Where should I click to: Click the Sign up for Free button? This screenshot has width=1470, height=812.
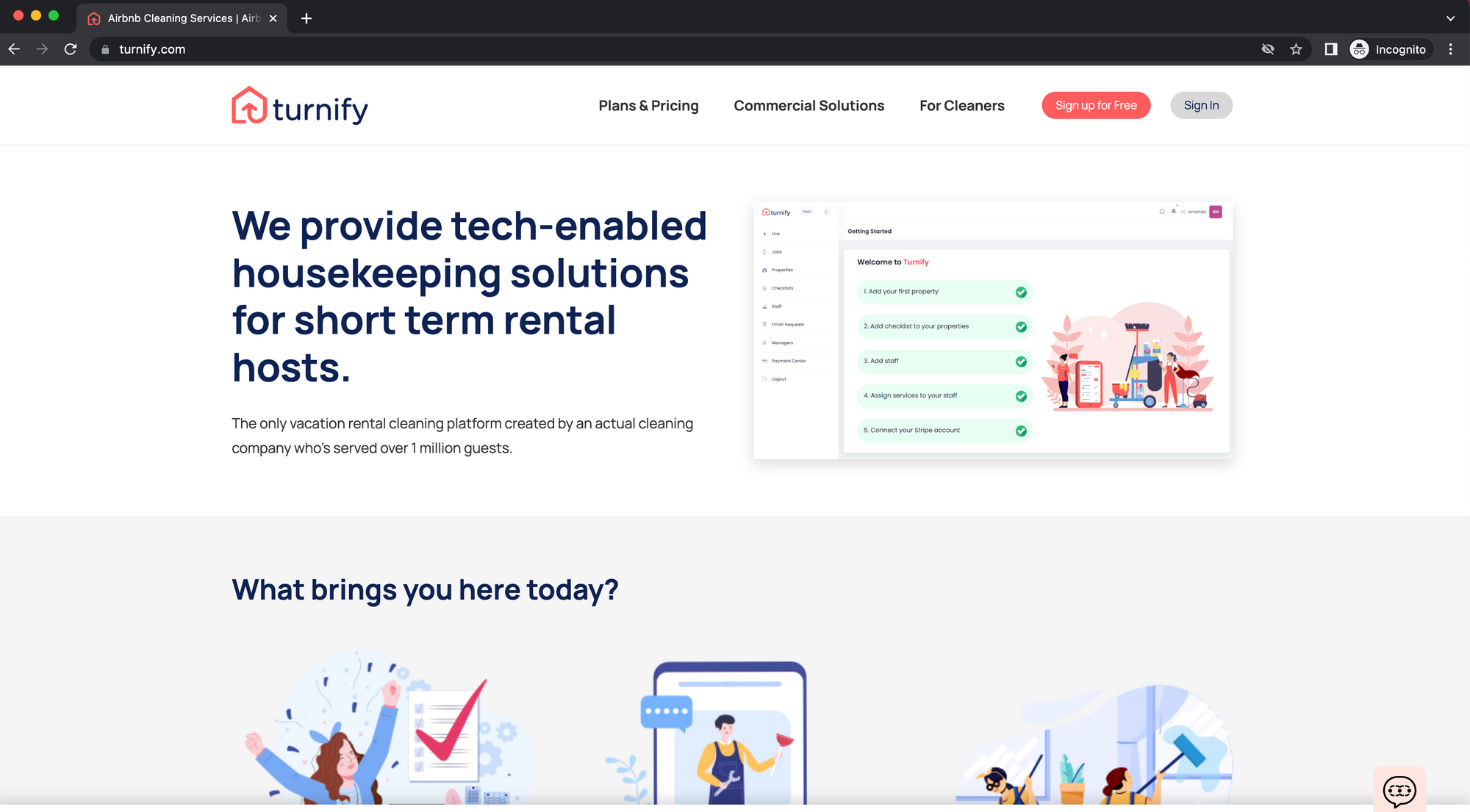click(1095, 104)
